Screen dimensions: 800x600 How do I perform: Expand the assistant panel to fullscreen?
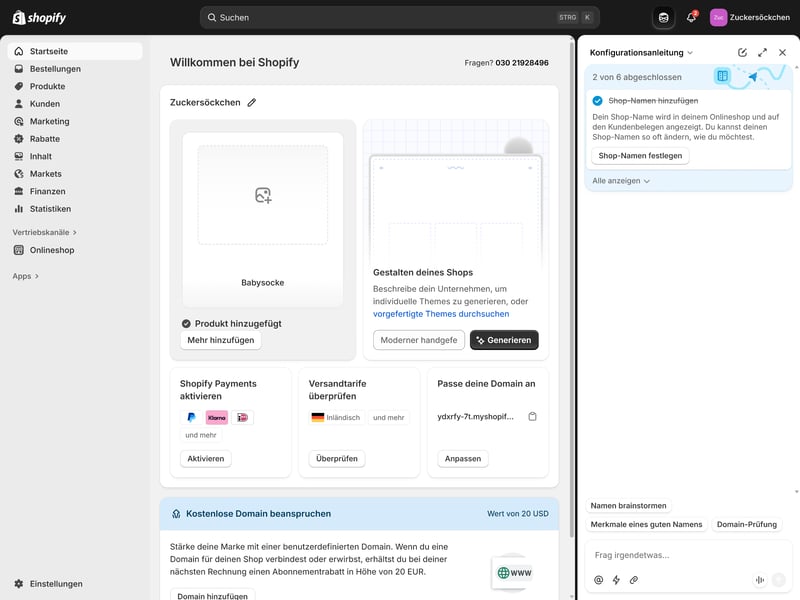click(x=762, y=52)
